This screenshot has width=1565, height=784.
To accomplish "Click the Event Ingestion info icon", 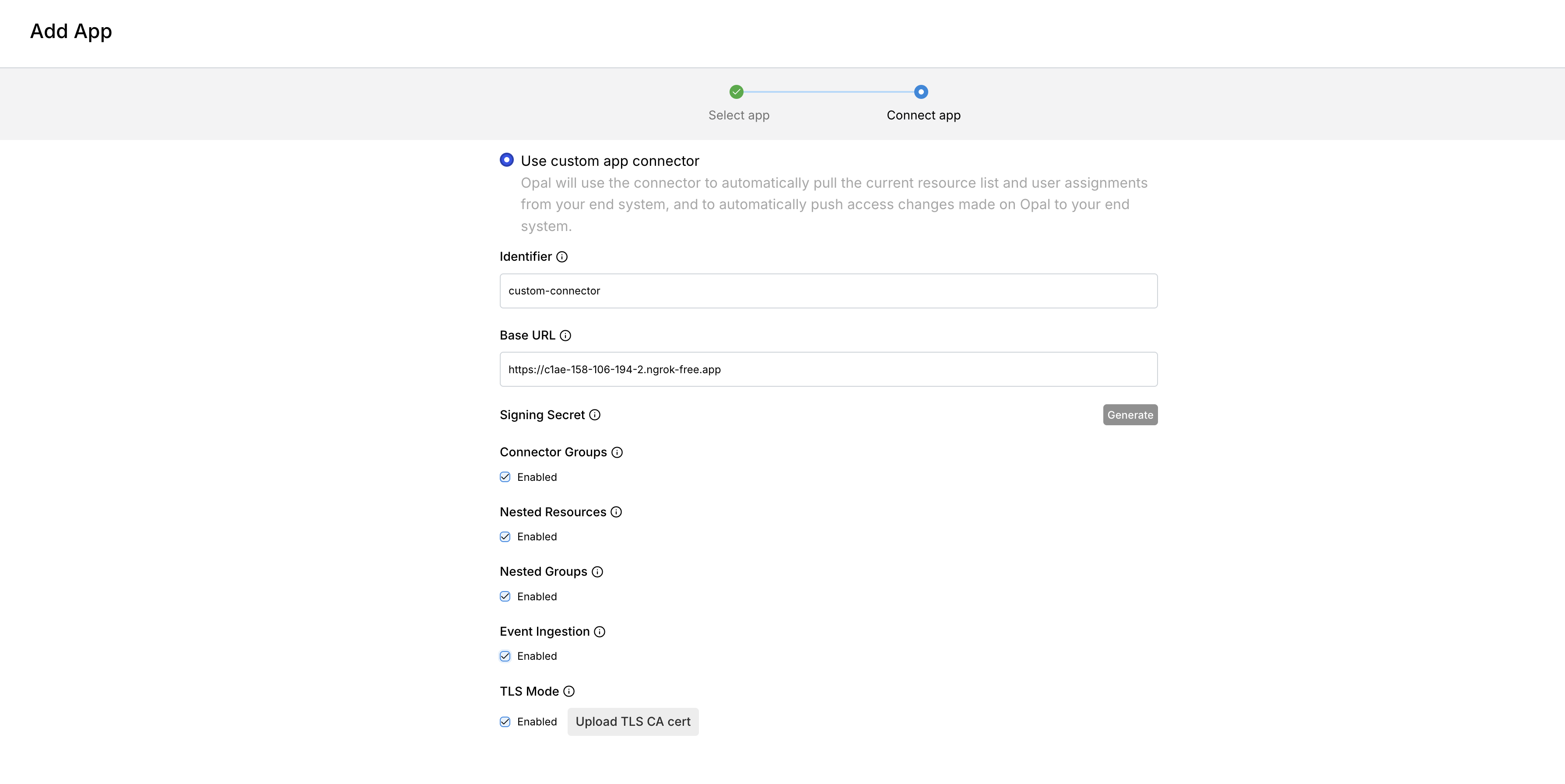I will coord(600,632).
